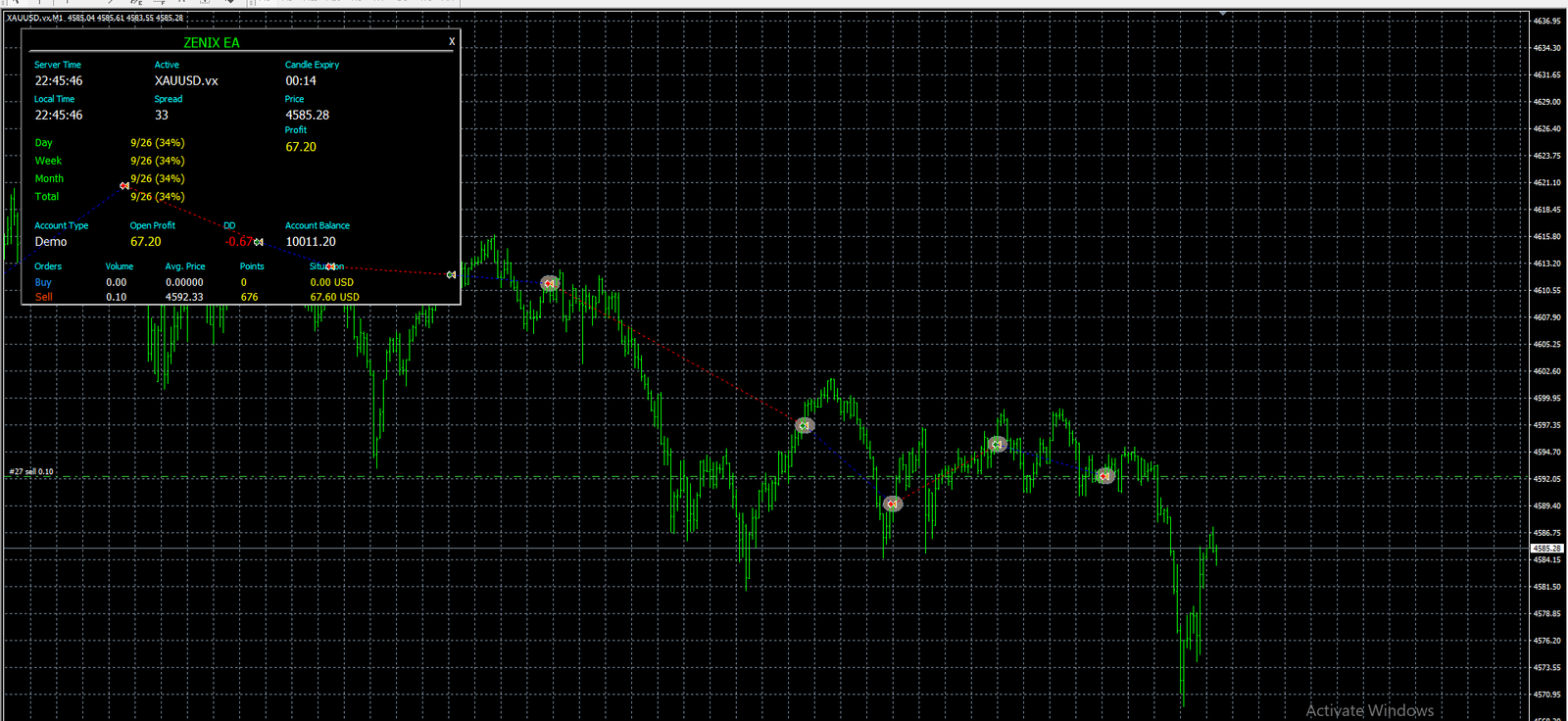Click the Buy row in orders table

[x=194, y=282]
